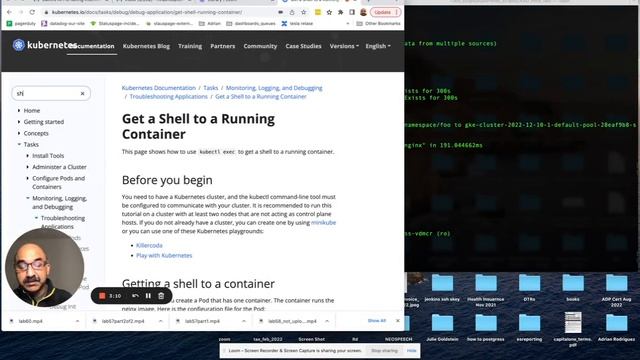This screenshot has width=640, height=360.
Task: Open the Versions dropdown in the header
Action: tap(344, 46)
